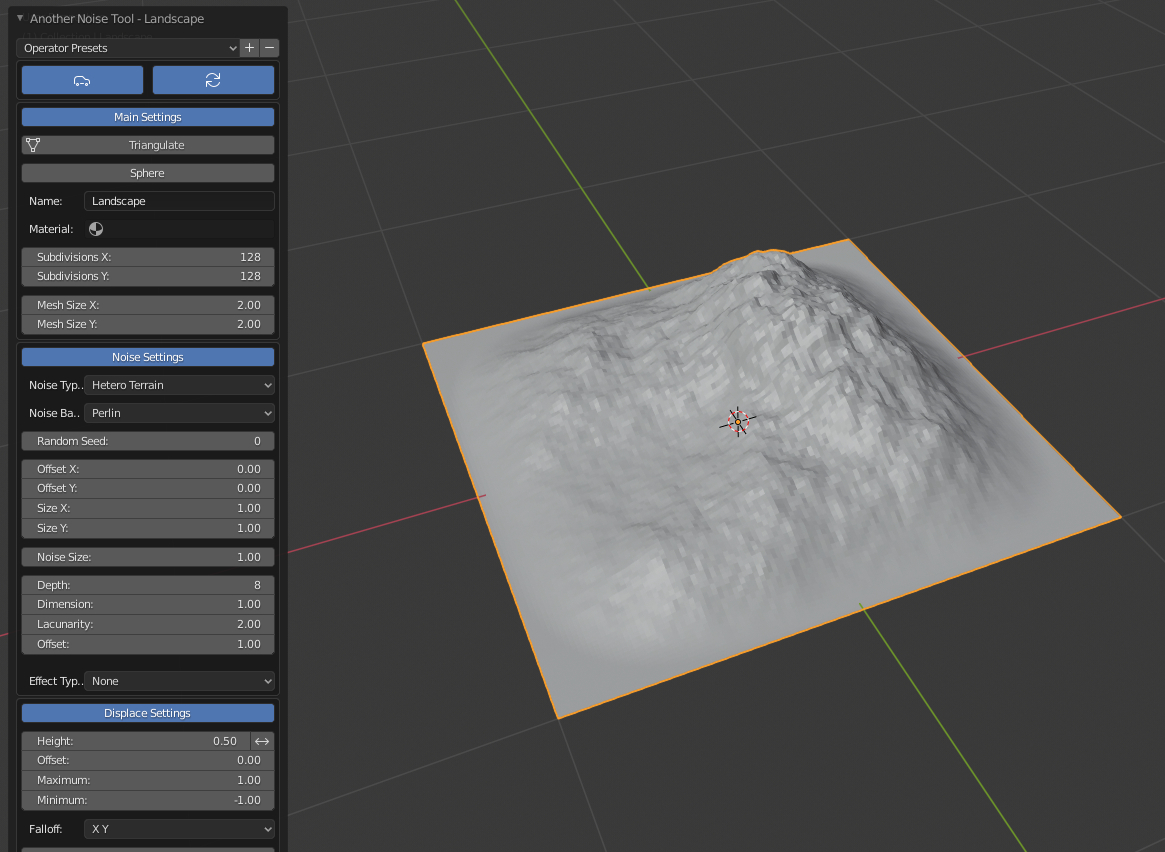The width and height of the screenshot is (1165, 852).
Task: Add a new operator preset with plus icon
Action: [x=250, y=48]
